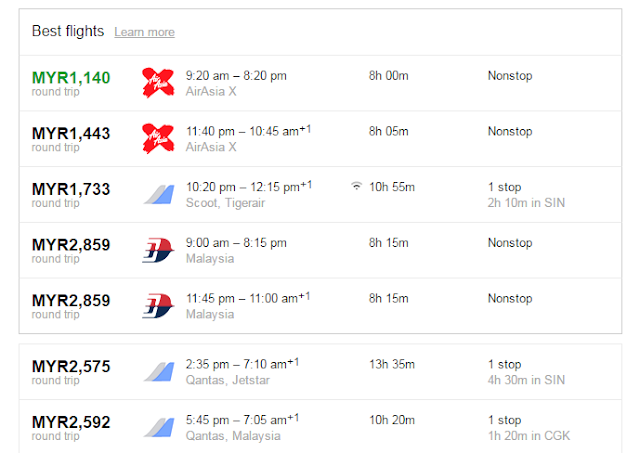Click Wi-Fi icon on Scoot flight
Screen dimensions: 640x453
(x=356, y=186)
